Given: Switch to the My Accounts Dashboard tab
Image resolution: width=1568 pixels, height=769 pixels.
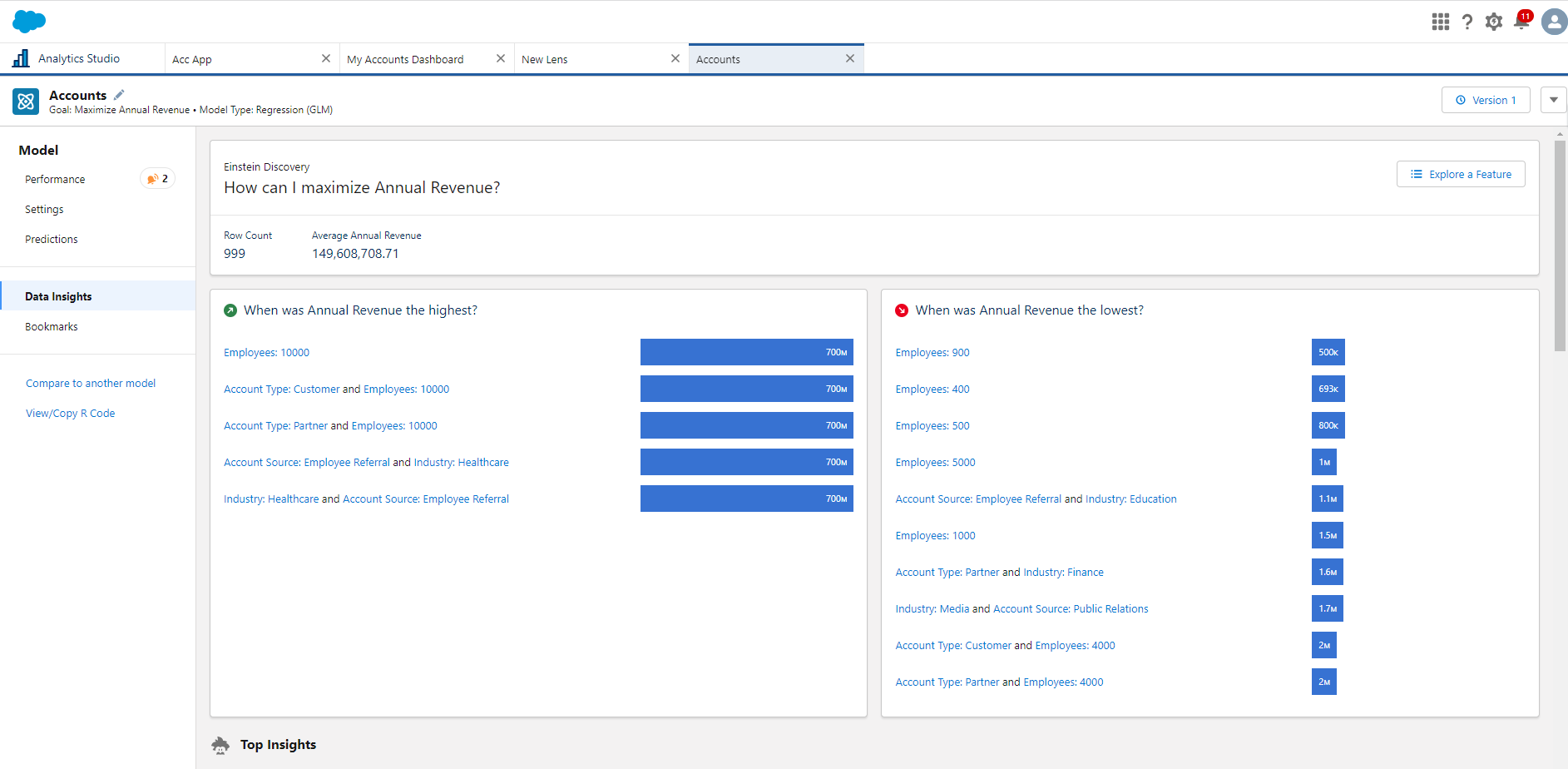Looking at the screenshot, I should click(405, 58).
